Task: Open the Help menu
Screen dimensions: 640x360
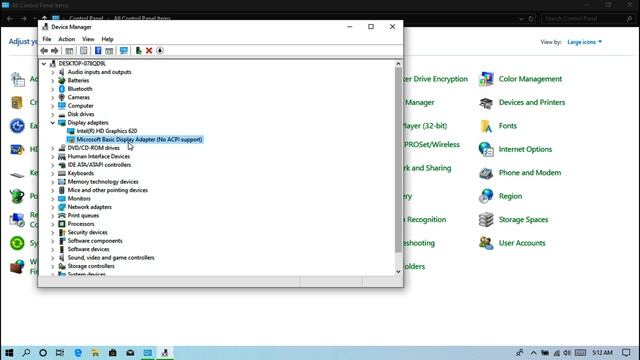Action: click(x=107, y=39)
